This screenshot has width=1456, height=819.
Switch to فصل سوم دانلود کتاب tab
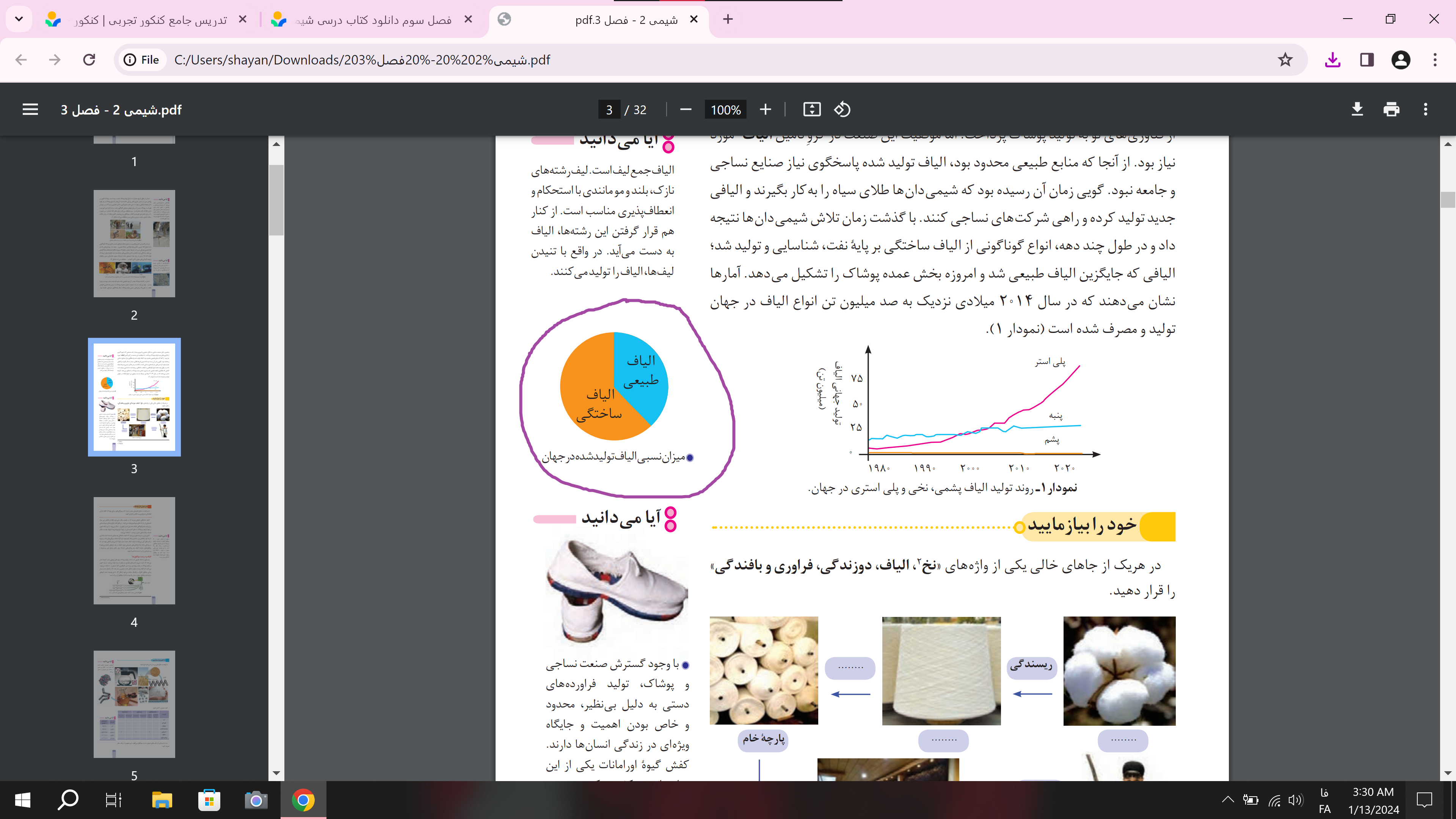(x=373, y=20)
